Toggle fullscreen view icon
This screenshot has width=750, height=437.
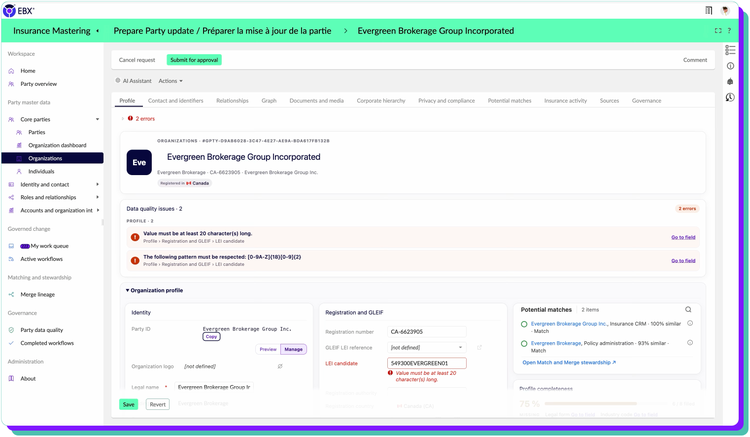(x=718, y=31)
